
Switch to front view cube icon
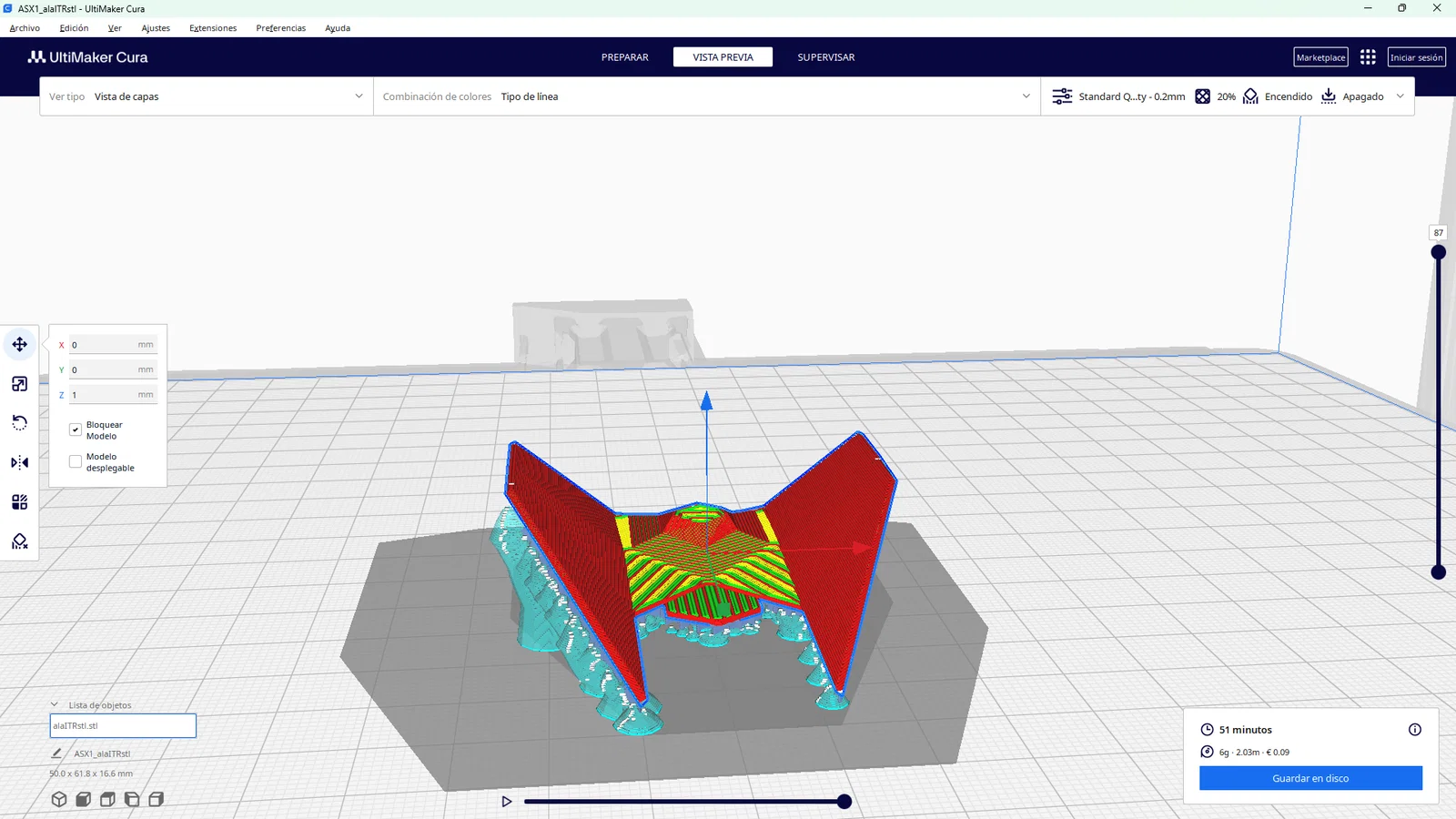pos(84,799)
